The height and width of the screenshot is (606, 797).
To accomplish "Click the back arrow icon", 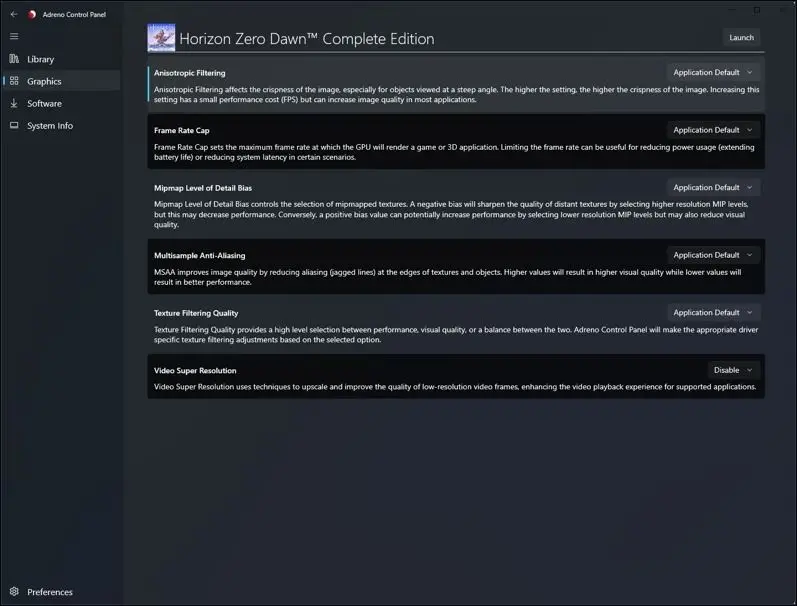I will coord(14,14).
